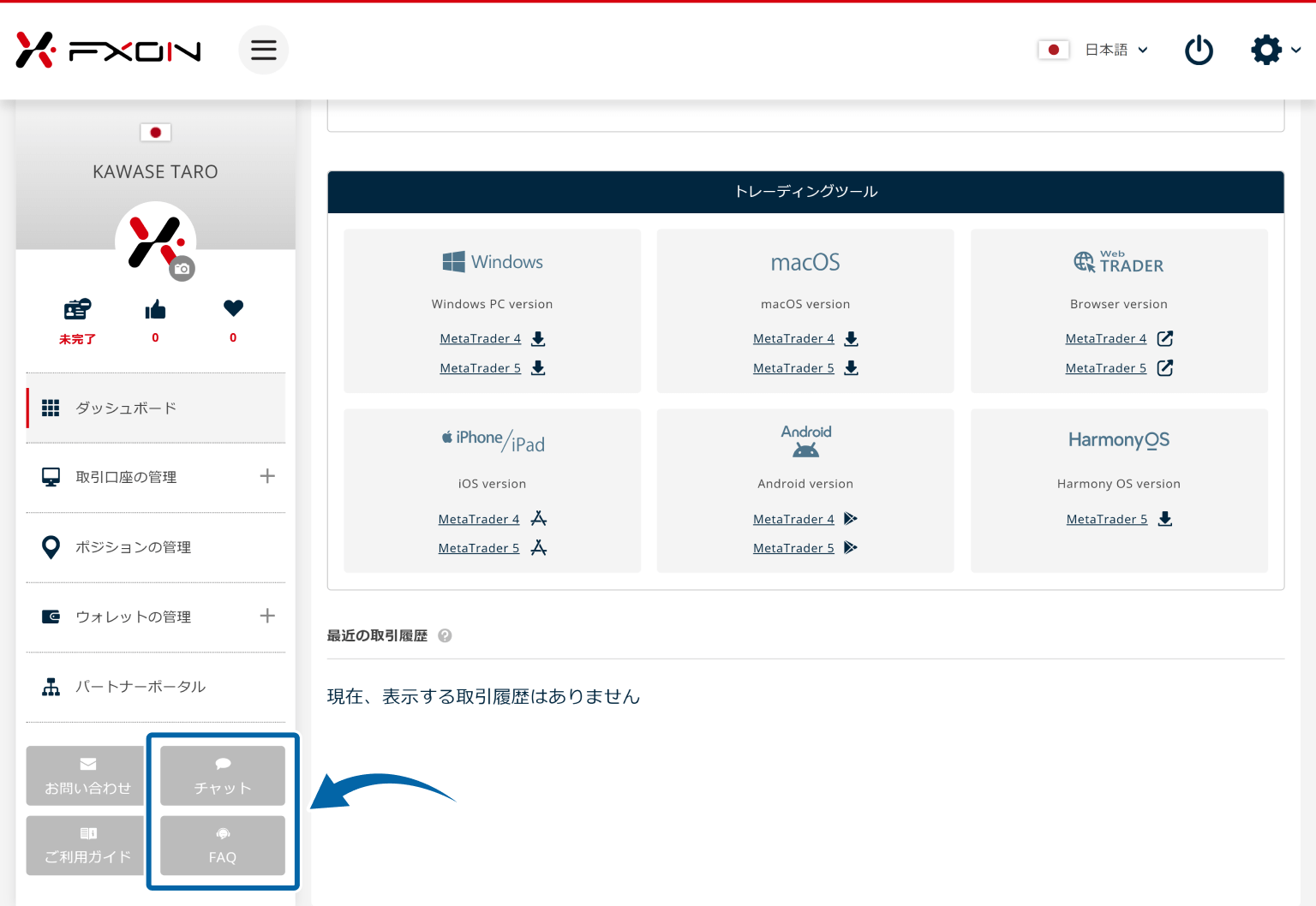Toggle the thumbs-up icon
Viewport: 1316px width, 906px height.
(155, 309)
